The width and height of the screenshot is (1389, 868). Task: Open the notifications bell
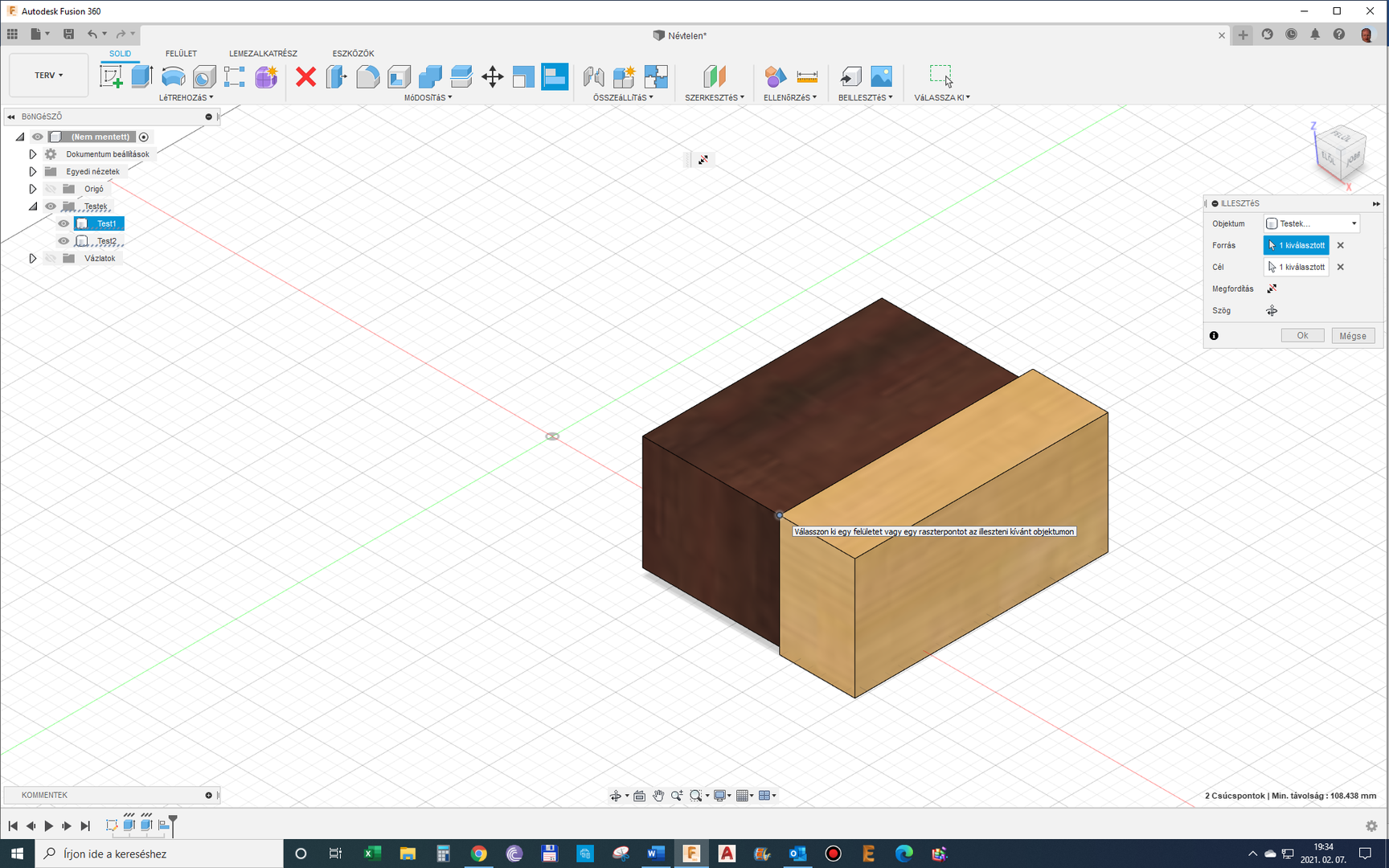tap(1315, 35)
